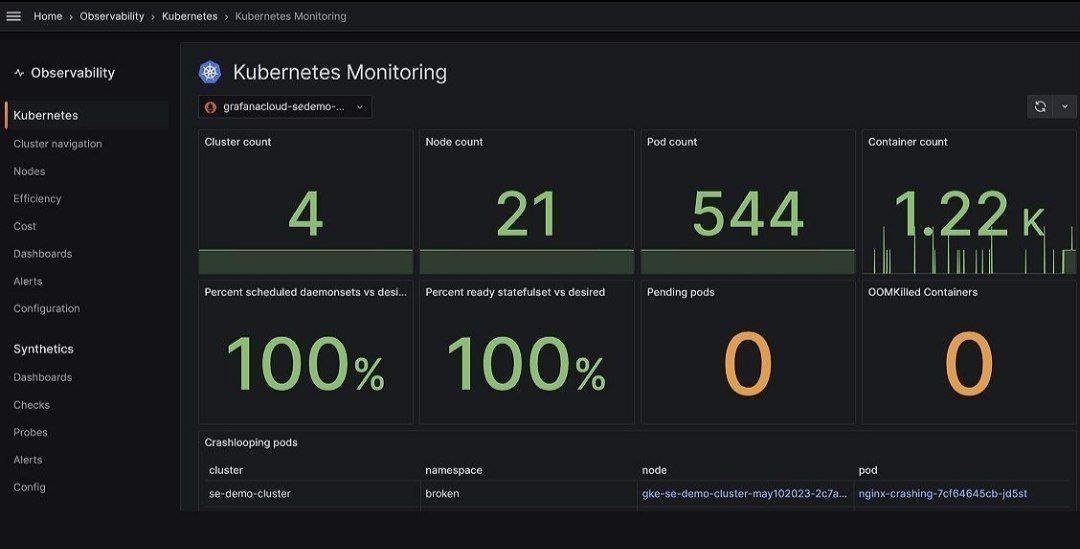Screen dimensions: 1080x549
Task: Click the Cluster count panel title
Action: 238,142
